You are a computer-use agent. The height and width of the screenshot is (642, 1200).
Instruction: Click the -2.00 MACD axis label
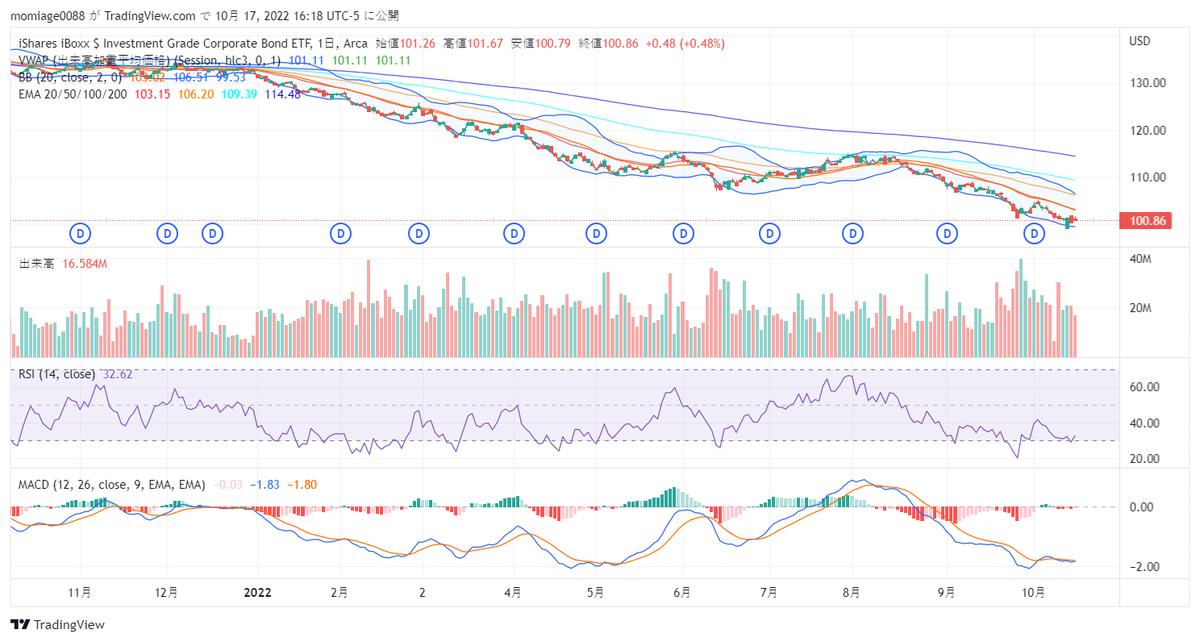1143,566
